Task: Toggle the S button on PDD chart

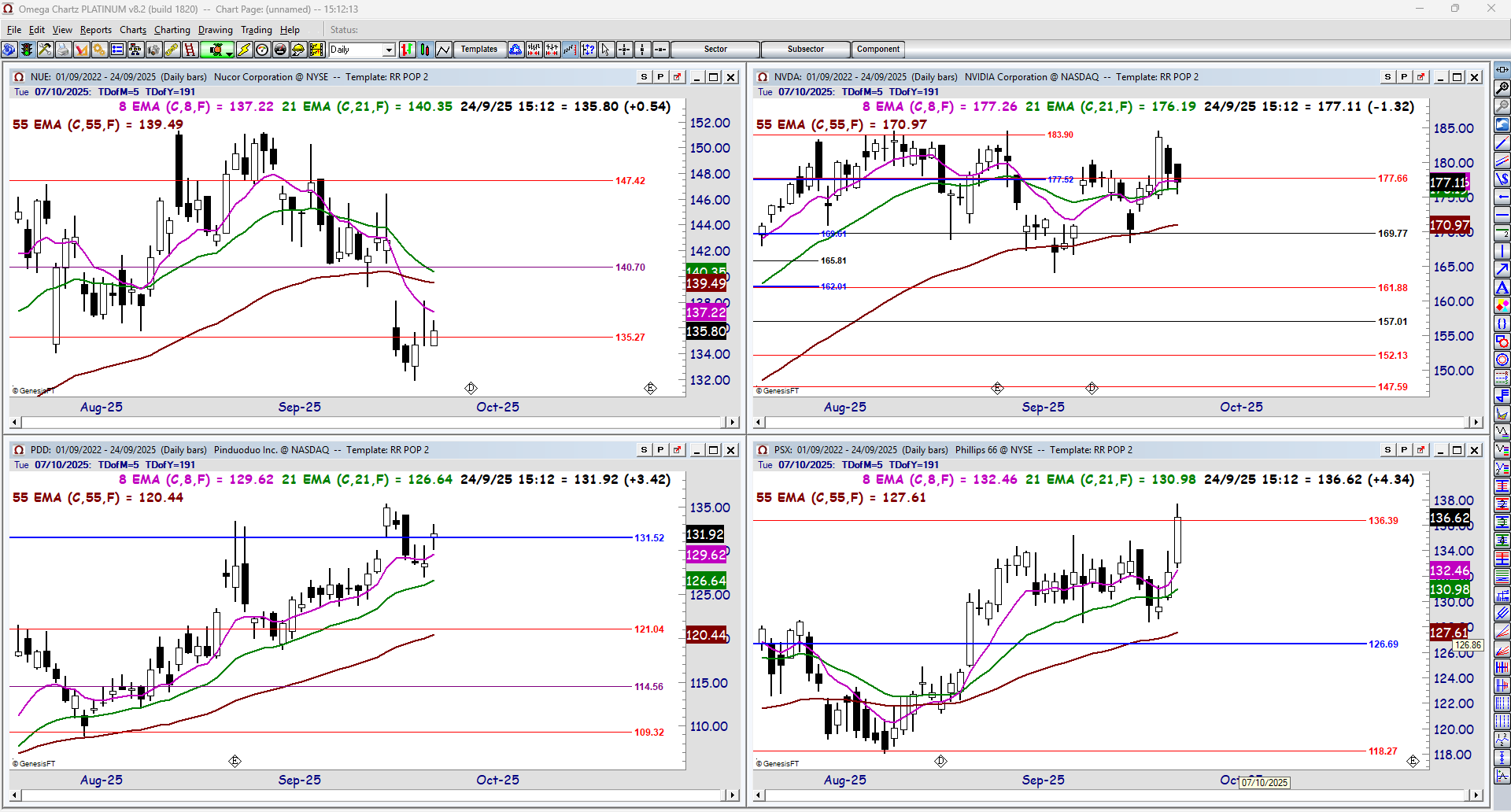Action: (644, 450)
